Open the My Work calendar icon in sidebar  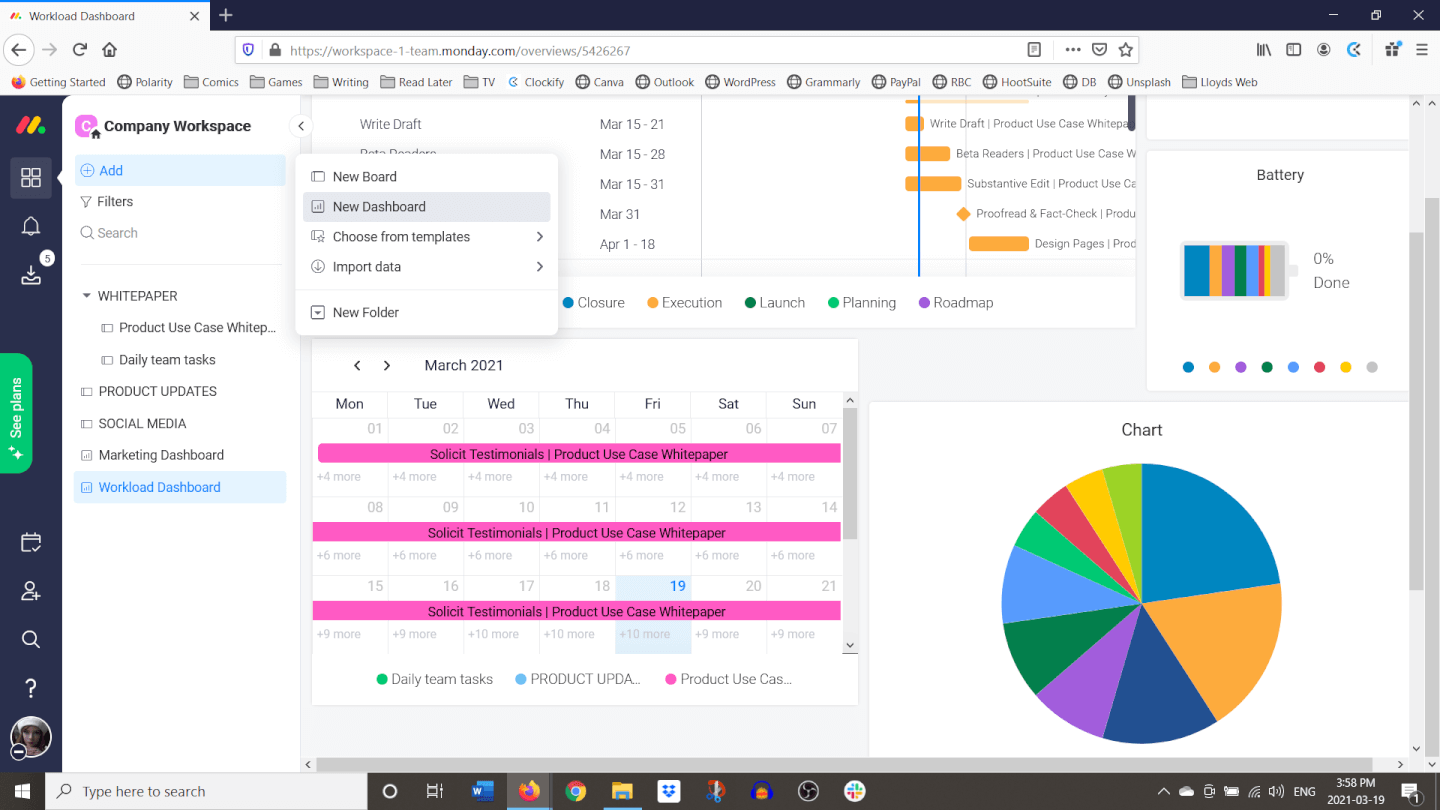click(31, 541)
